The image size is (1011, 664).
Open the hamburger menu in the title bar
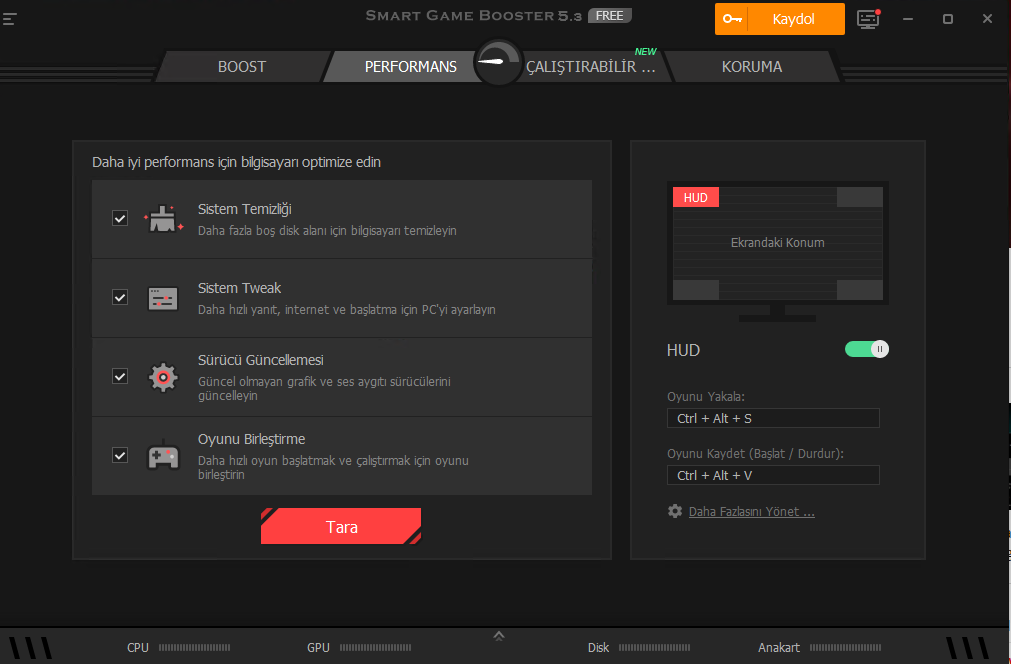pyautogui.click(x=10, y=19)
